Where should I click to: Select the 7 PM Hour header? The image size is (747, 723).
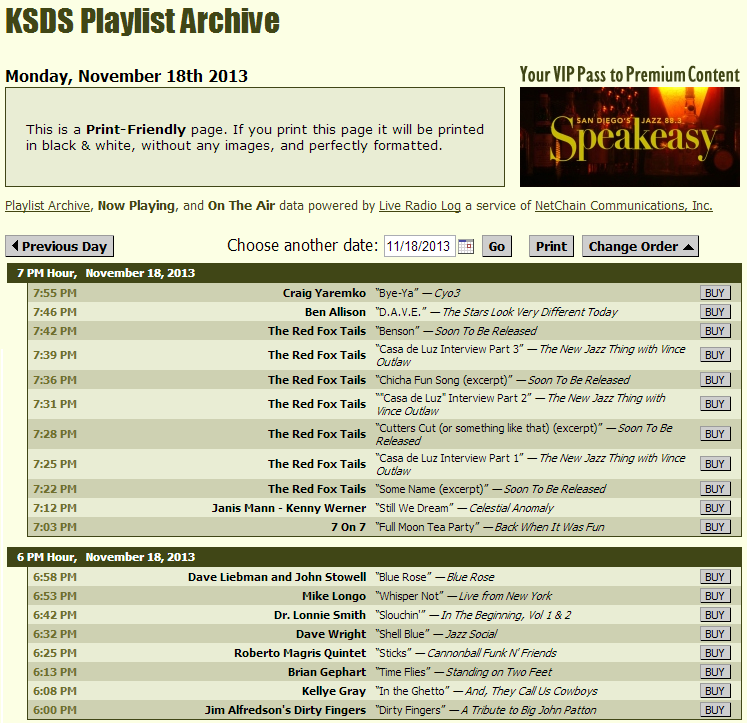coord(374,273)
